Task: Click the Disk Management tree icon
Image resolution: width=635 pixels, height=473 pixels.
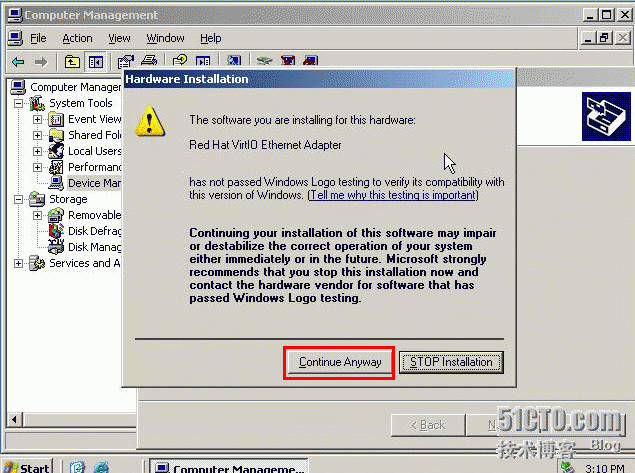Action: click(x=56, y=247)
